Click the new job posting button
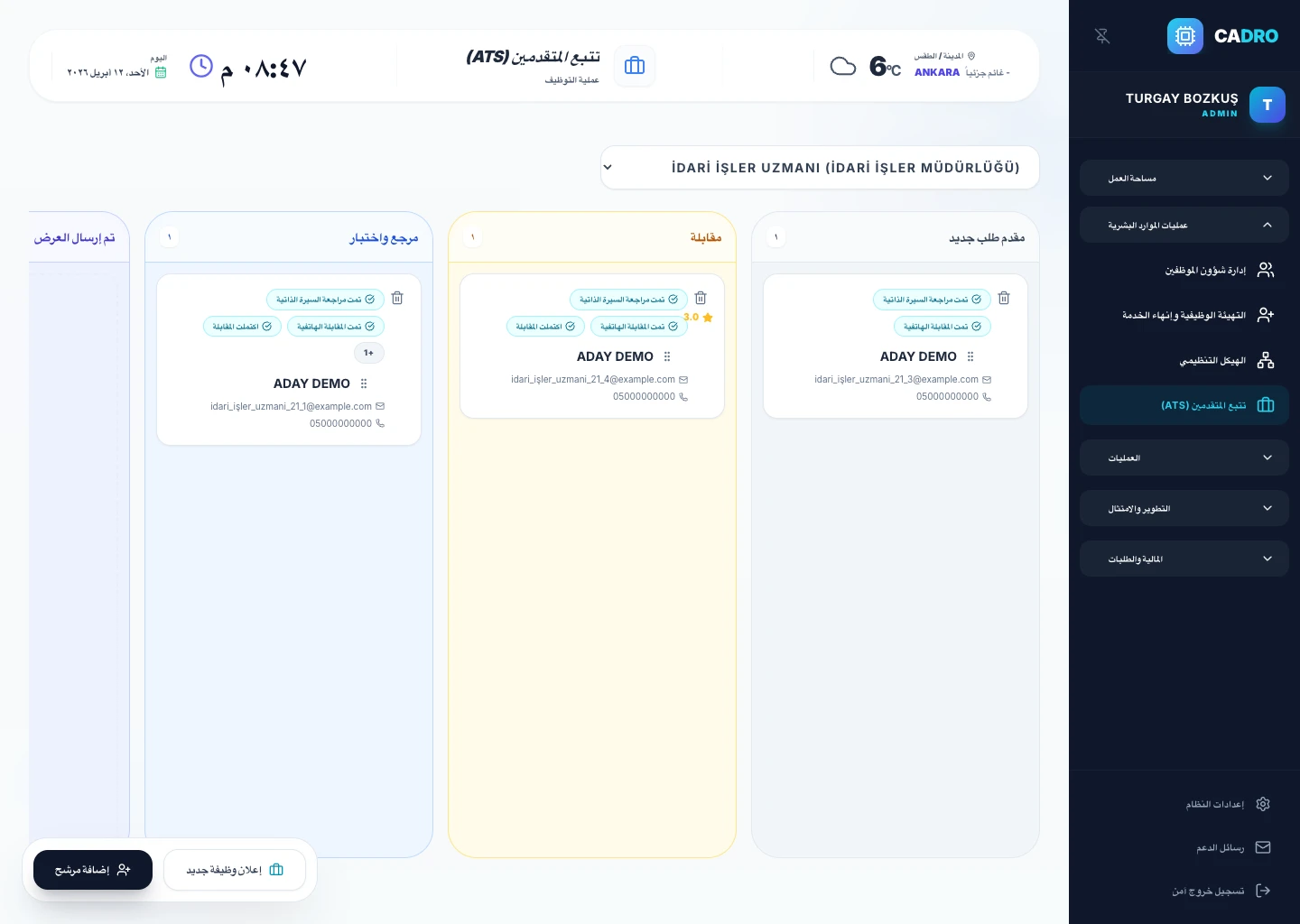Image resolution: width=1300 pixels, height=924 pixels. (235, 870)
